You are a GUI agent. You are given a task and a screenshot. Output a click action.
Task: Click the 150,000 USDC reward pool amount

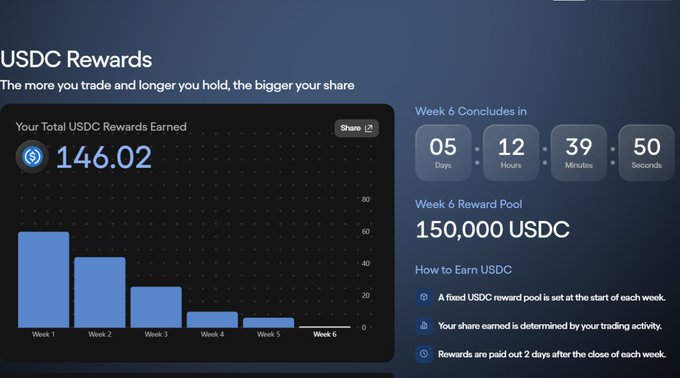pos(493,230)
